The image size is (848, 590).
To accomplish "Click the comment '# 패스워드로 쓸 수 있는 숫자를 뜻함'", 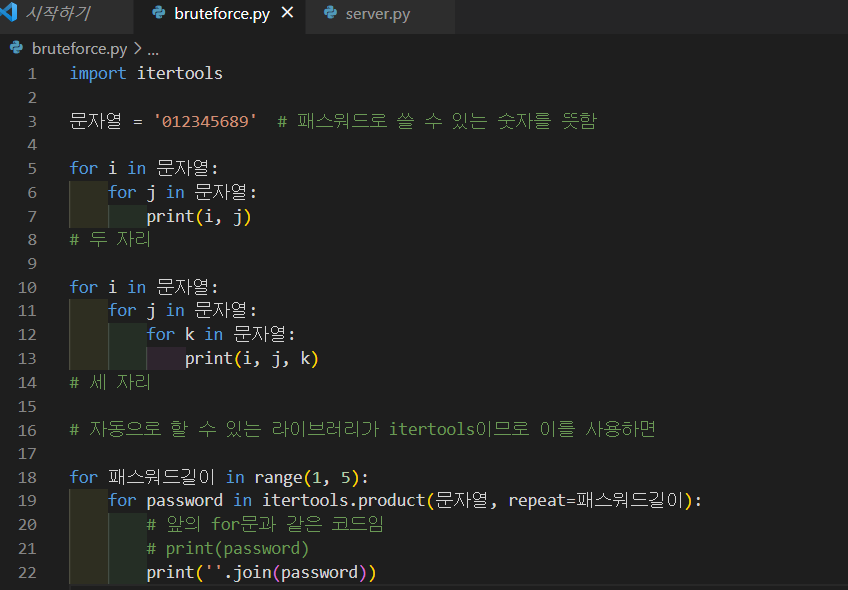I will click(438, 121).
